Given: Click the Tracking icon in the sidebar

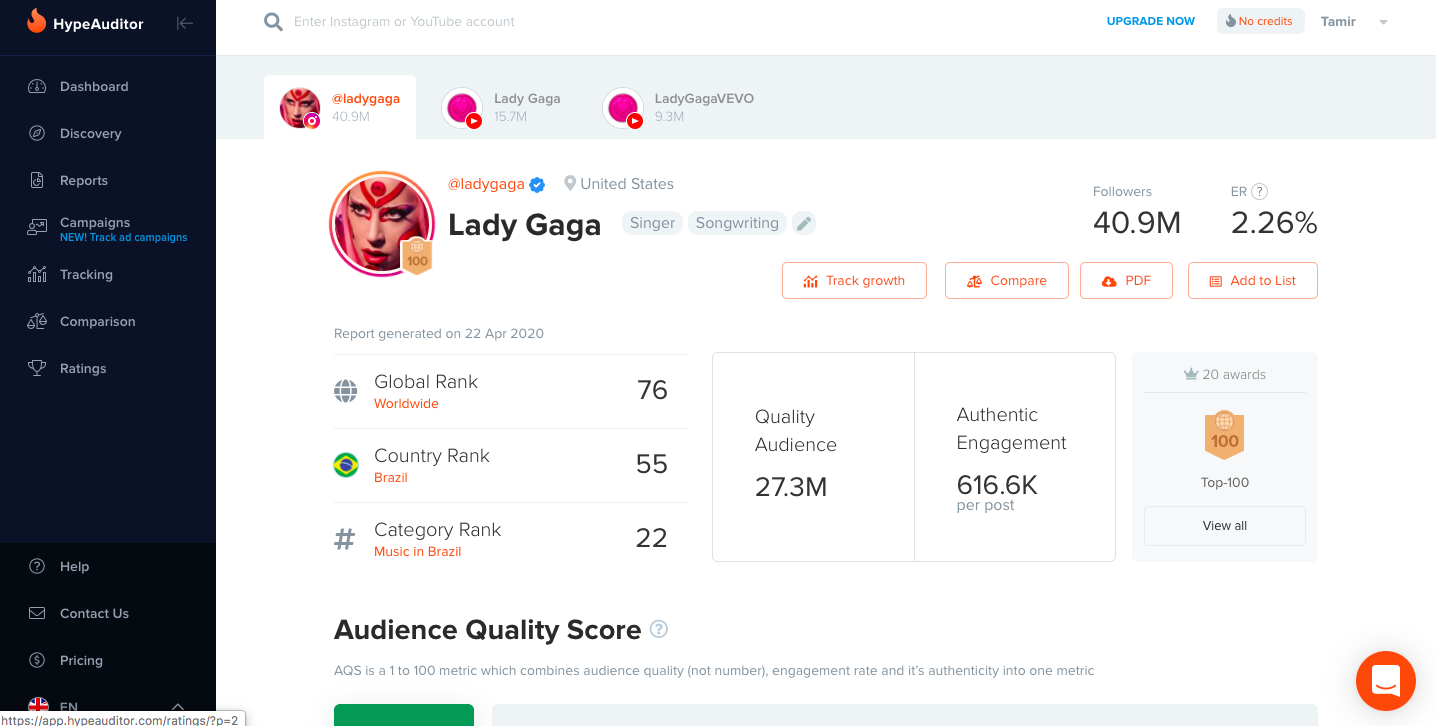Looking at the screenshot, I should coord(37,274).
